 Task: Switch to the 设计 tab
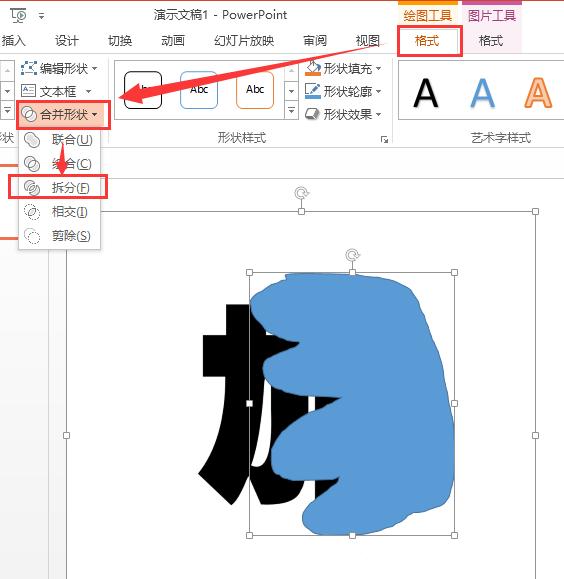[67, 41]
